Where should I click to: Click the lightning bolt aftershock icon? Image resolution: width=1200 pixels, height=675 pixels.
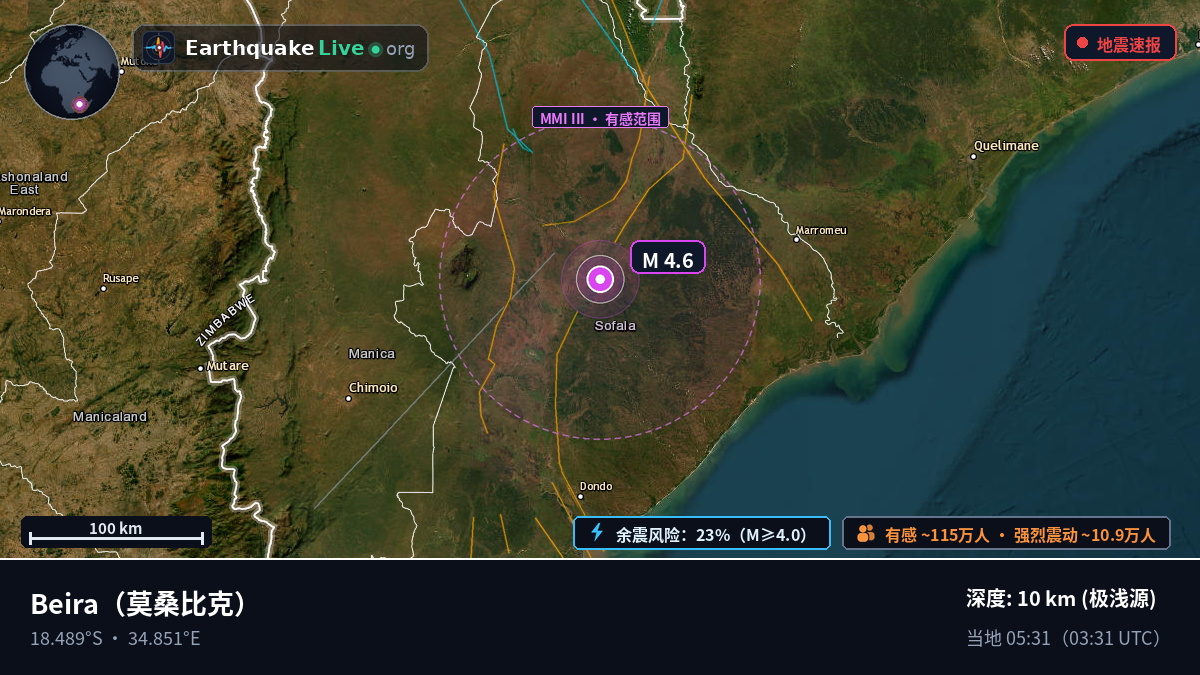click(597, 533)
